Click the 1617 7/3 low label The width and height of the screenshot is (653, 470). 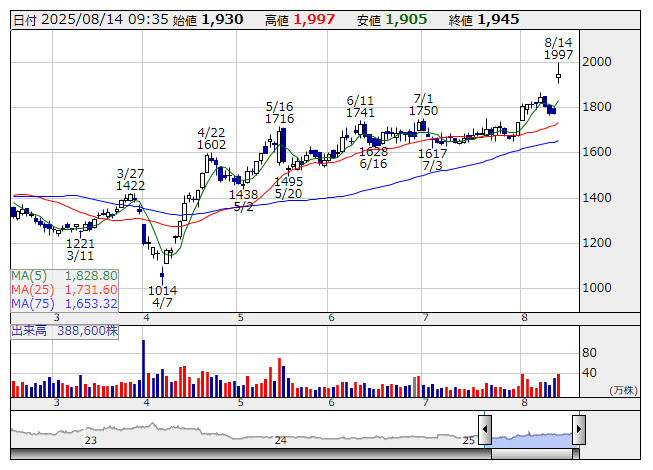432,159
